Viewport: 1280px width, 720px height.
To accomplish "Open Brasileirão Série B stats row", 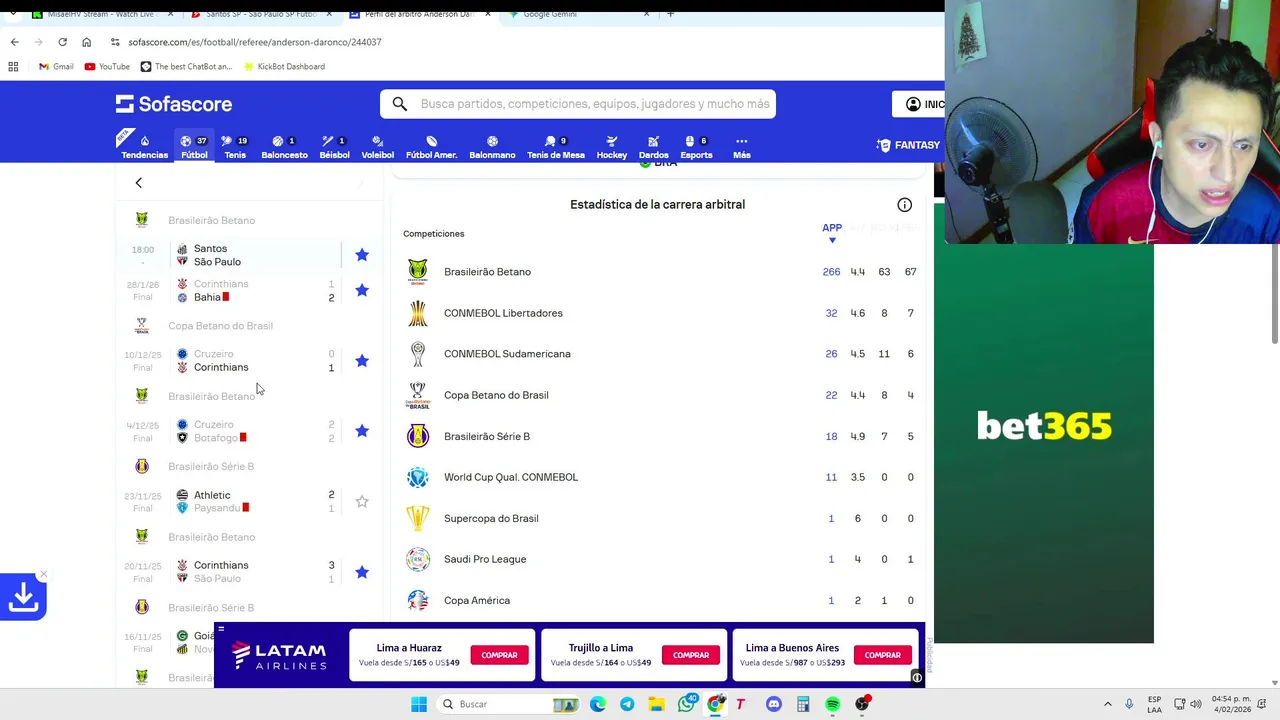I will coord(660,436).
